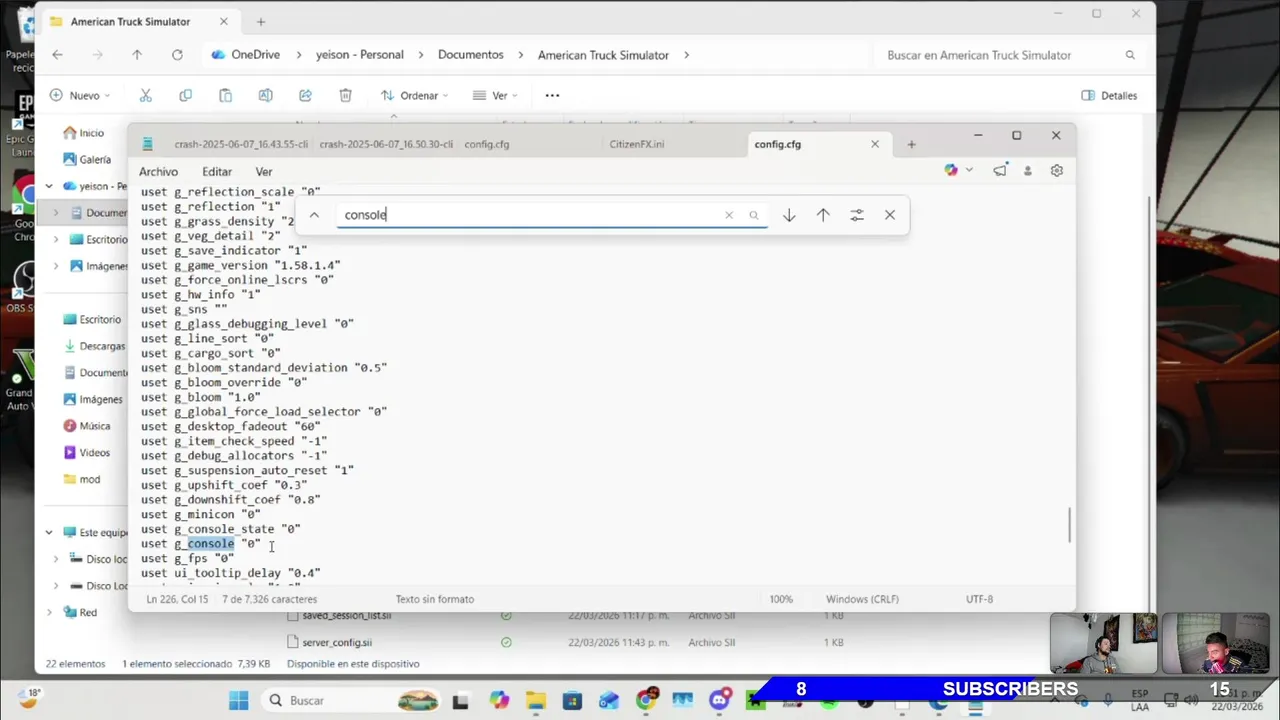Click the Copilot icon in Notepad
1280x720 pixels.
951,171
